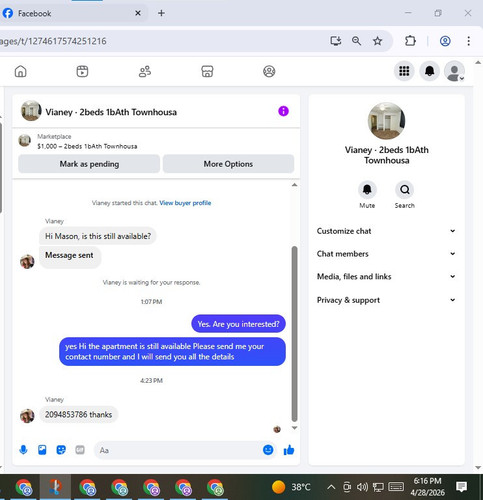This screenshot has height=500, width=483.
Task: Send a thumbs-up like
Action: 289,450
